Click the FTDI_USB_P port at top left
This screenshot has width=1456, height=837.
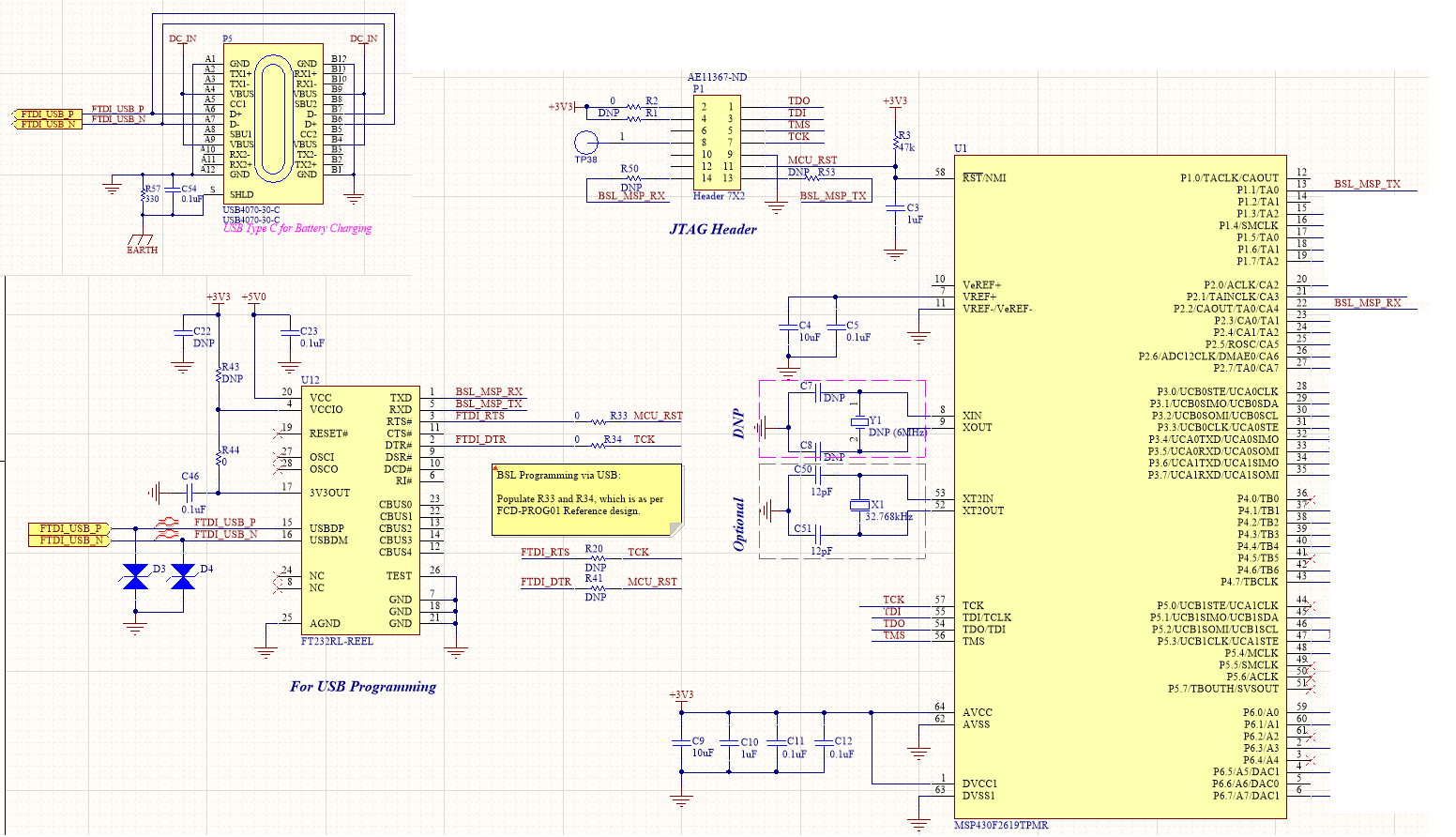pyautogui.click(x=47, y=114)
